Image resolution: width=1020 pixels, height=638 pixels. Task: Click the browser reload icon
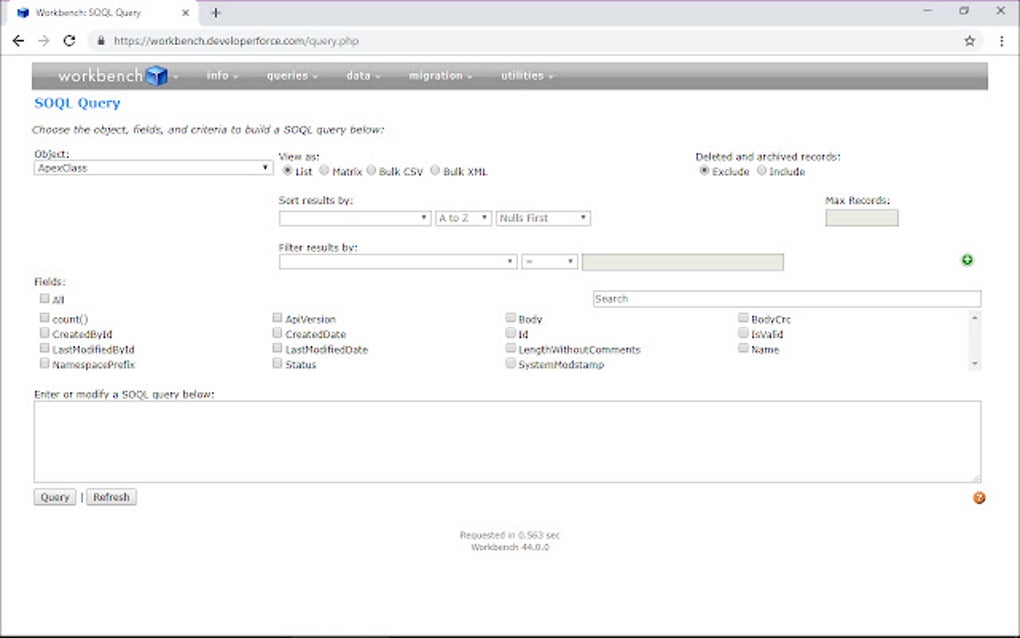[68, 41]
